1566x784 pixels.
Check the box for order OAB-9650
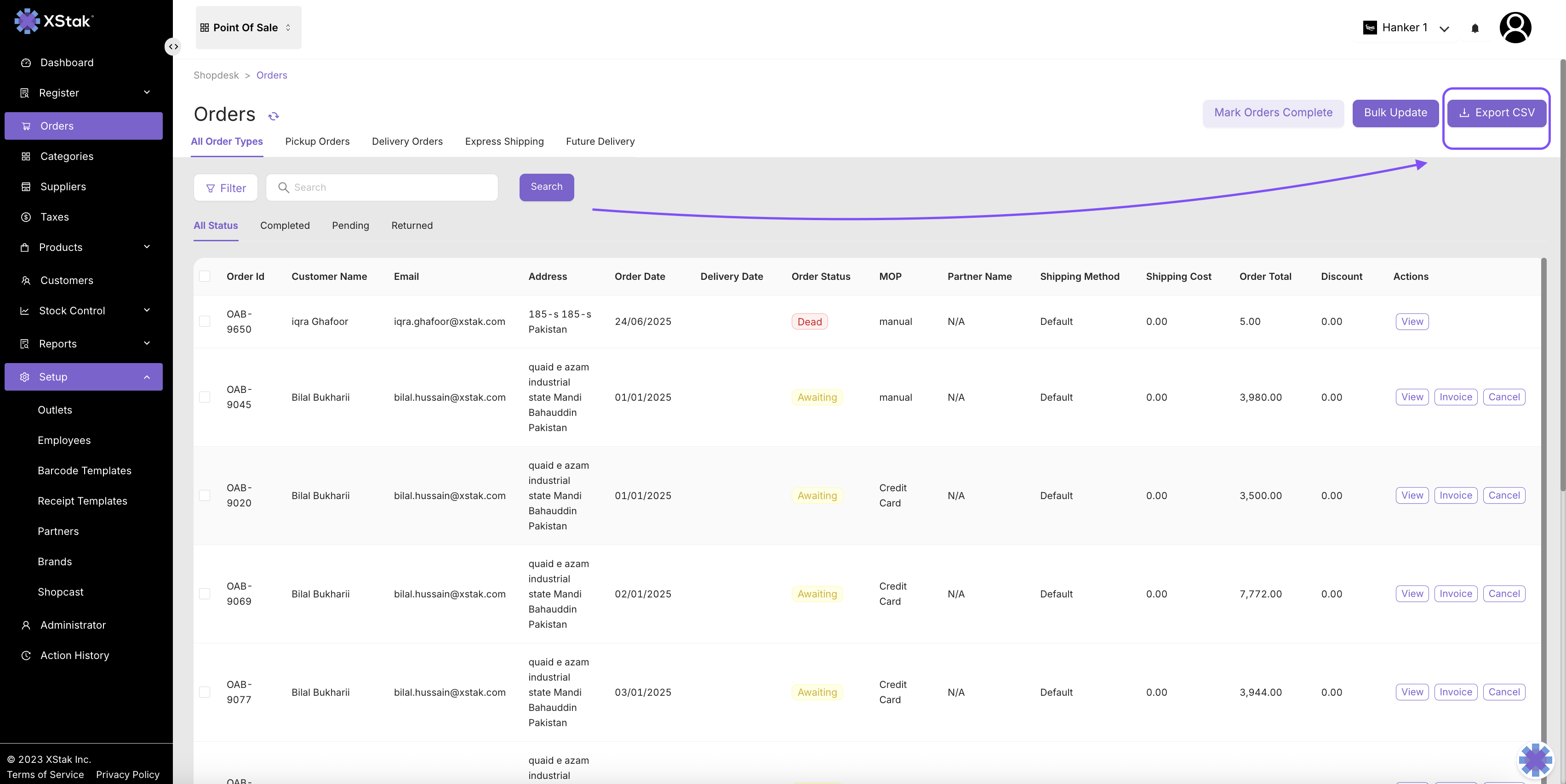pyautogui.click(x=205, y=322)
